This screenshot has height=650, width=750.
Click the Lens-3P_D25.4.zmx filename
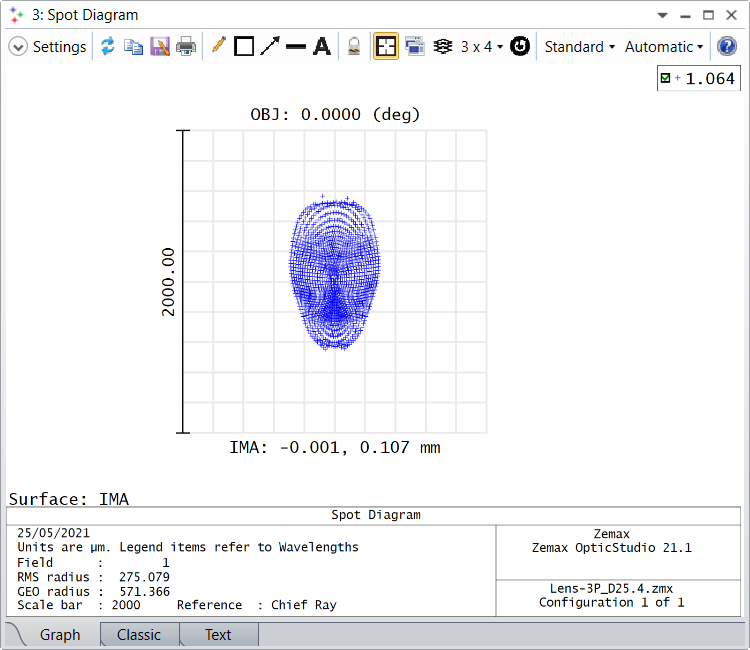click(x=611, y=588)
